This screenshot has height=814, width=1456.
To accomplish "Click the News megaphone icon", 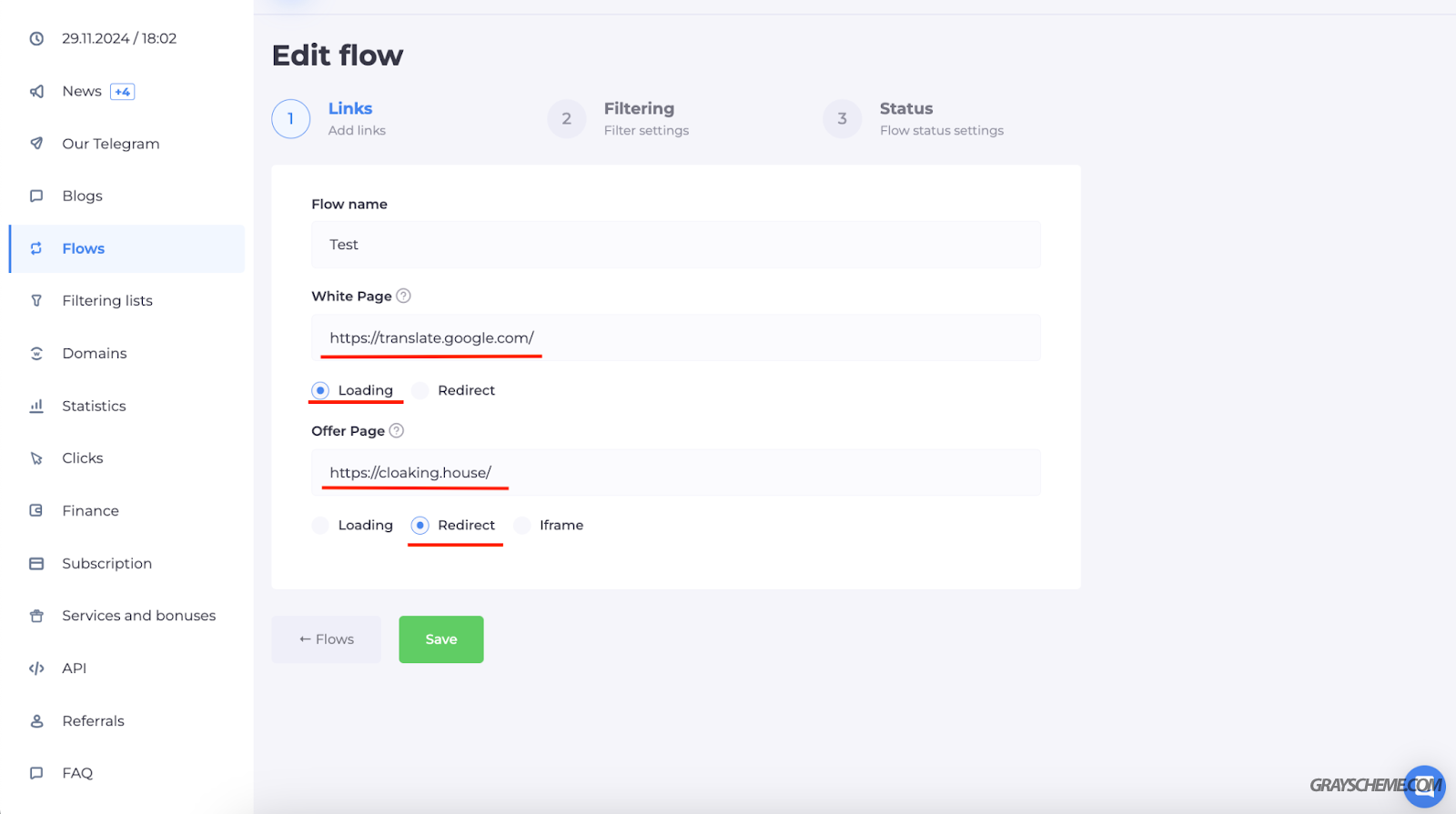I will coord(36,91).
